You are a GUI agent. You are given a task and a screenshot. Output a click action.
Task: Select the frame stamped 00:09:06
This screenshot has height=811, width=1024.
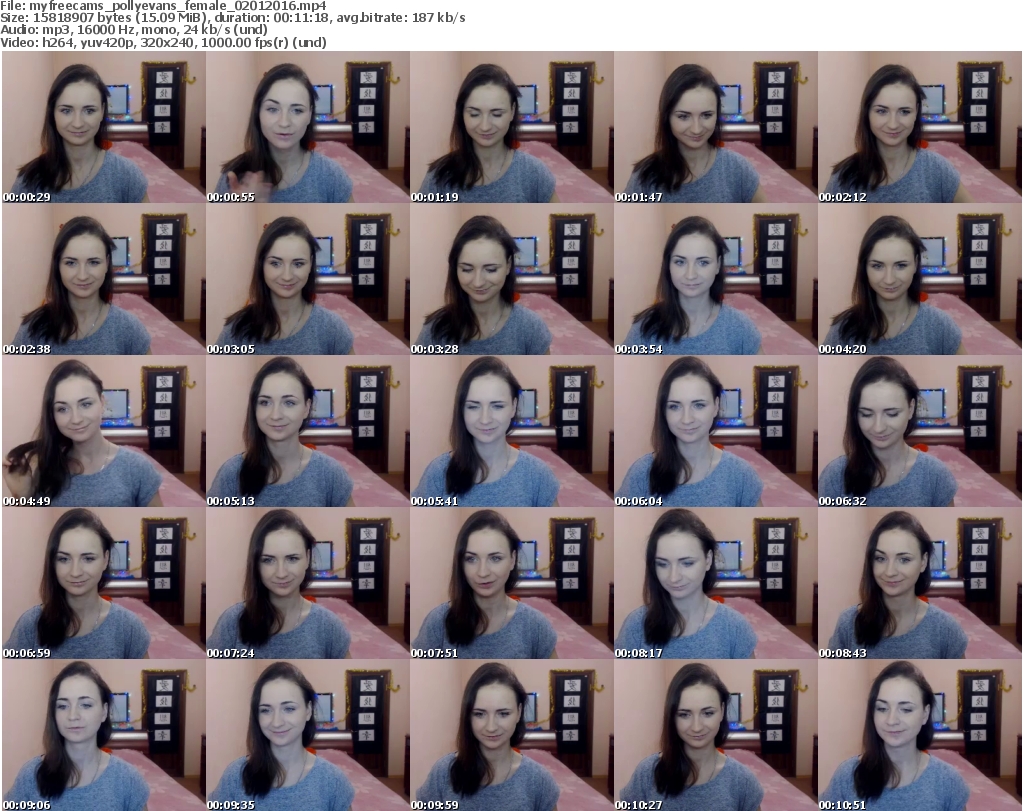pos(104,735)
